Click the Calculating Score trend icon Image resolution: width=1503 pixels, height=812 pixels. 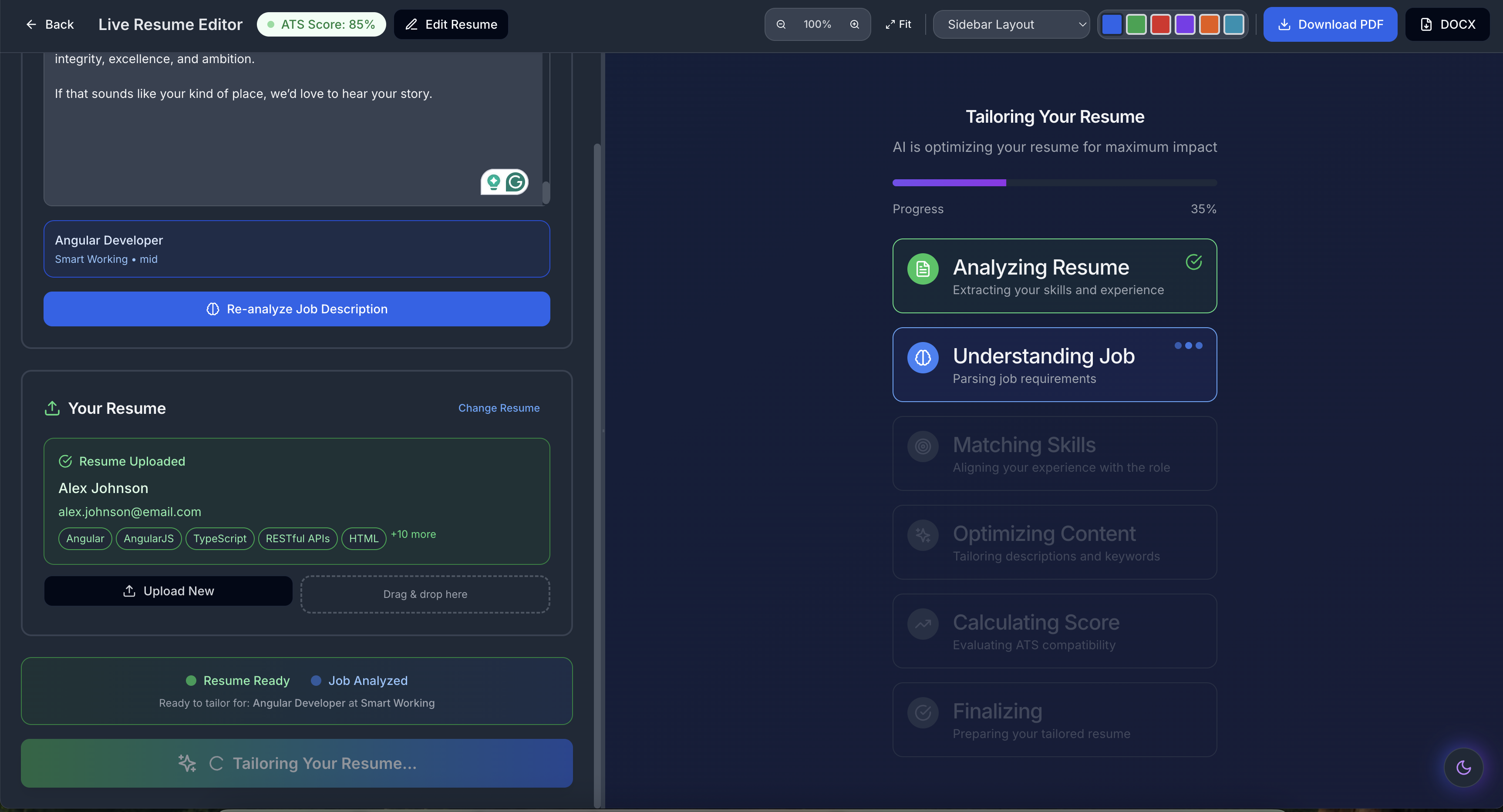click(923, 624)
